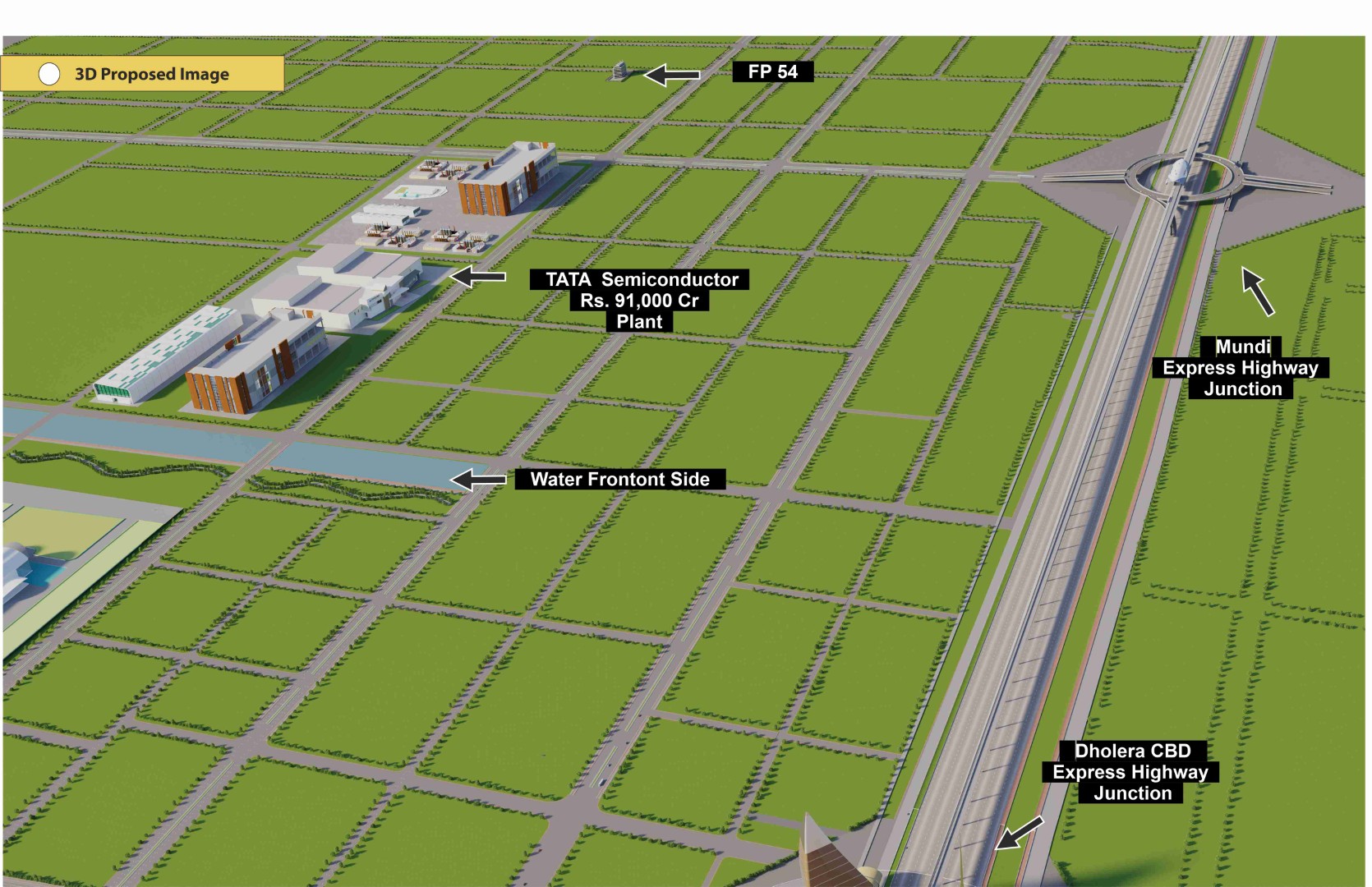Select the small FP 54 building marker
Image resolution: width=1372 pixels, height=887 pixels.
621,72
